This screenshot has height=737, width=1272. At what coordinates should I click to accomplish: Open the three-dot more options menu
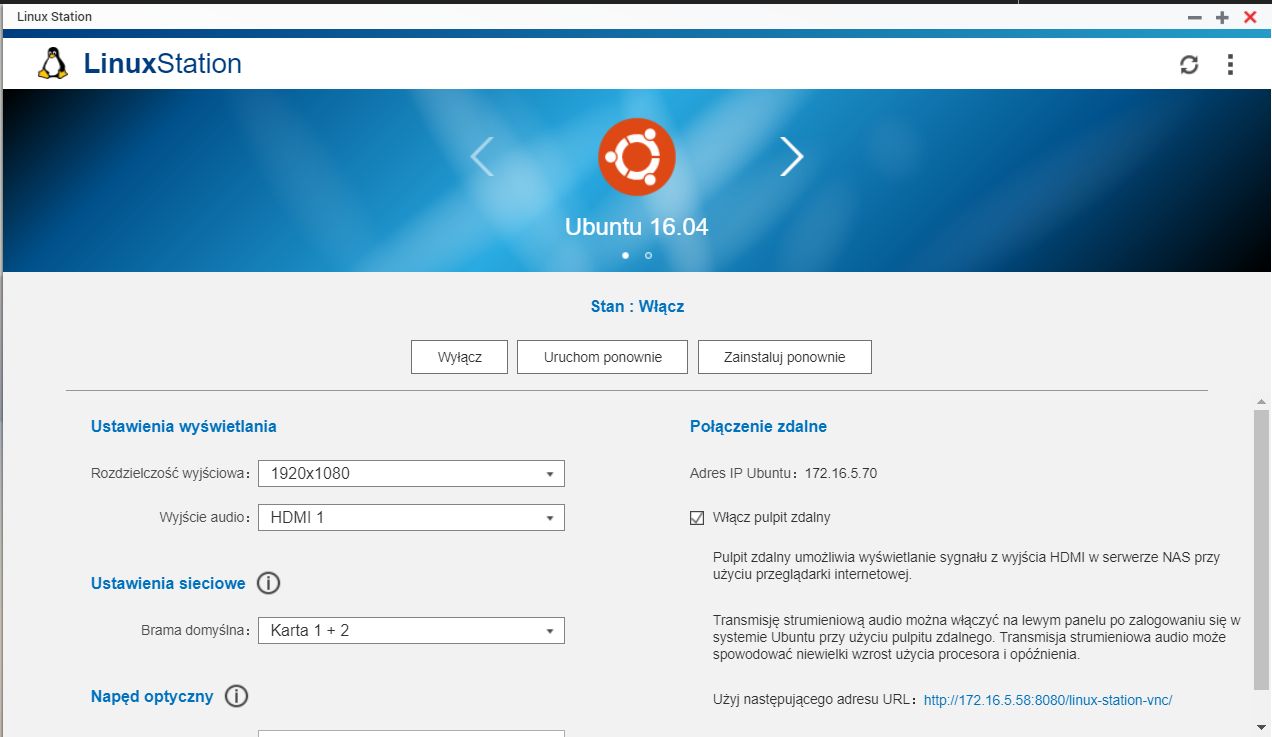click(1230, 65)
